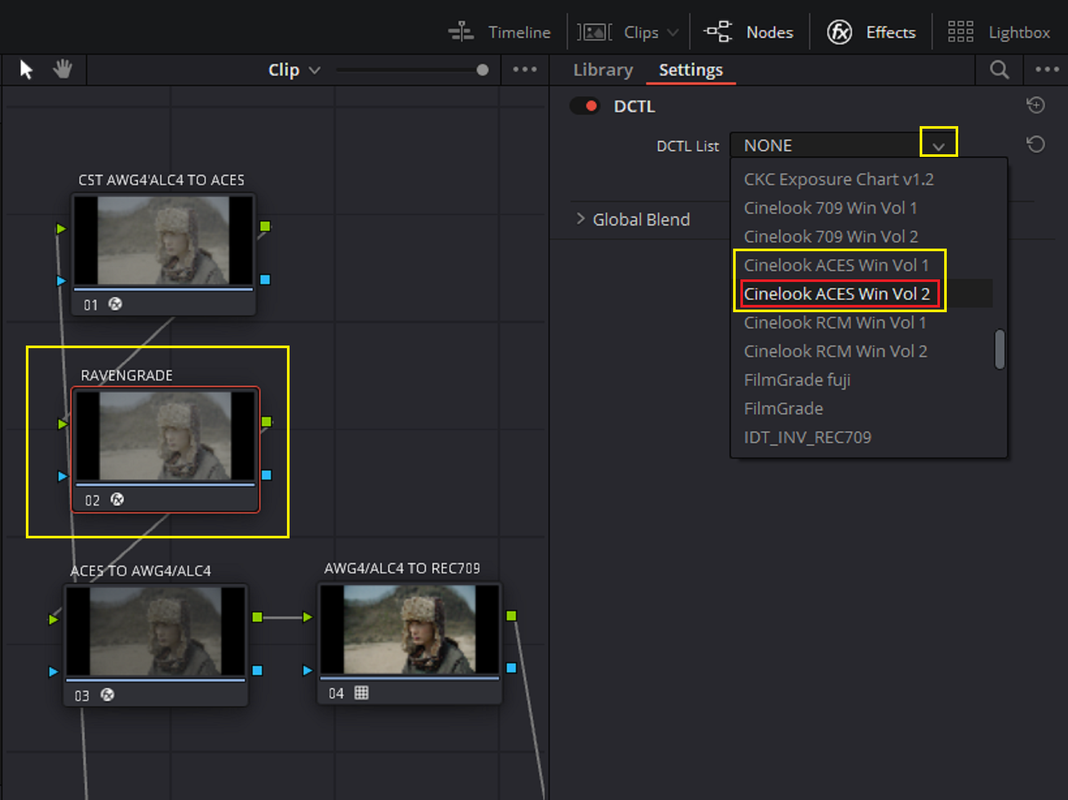Open effects panel three-dot options menu
The height and width of the screenshot is (800, 1068).
coord(1047,69)
